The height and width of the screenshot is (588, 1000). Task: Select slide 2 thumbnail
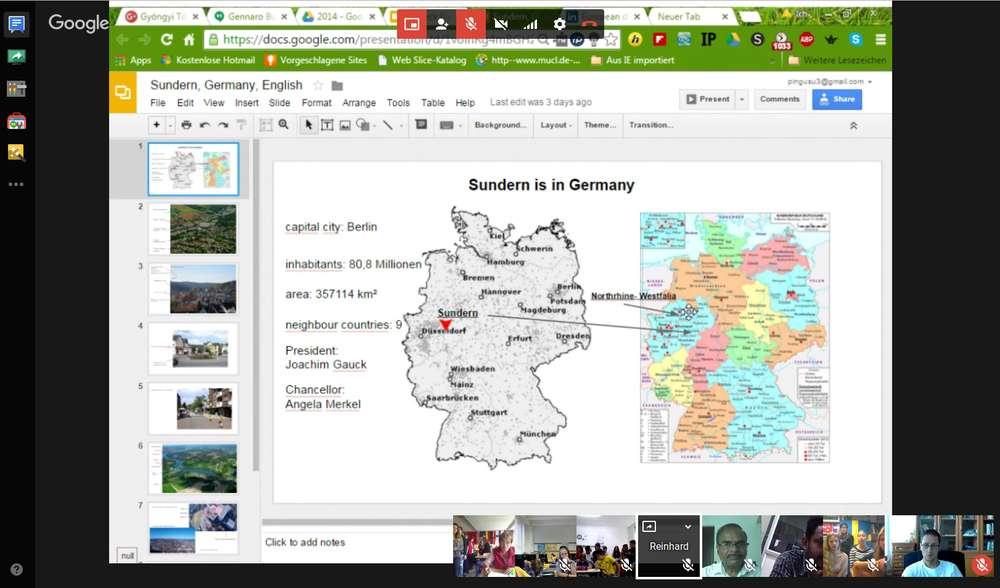point(193,229)
